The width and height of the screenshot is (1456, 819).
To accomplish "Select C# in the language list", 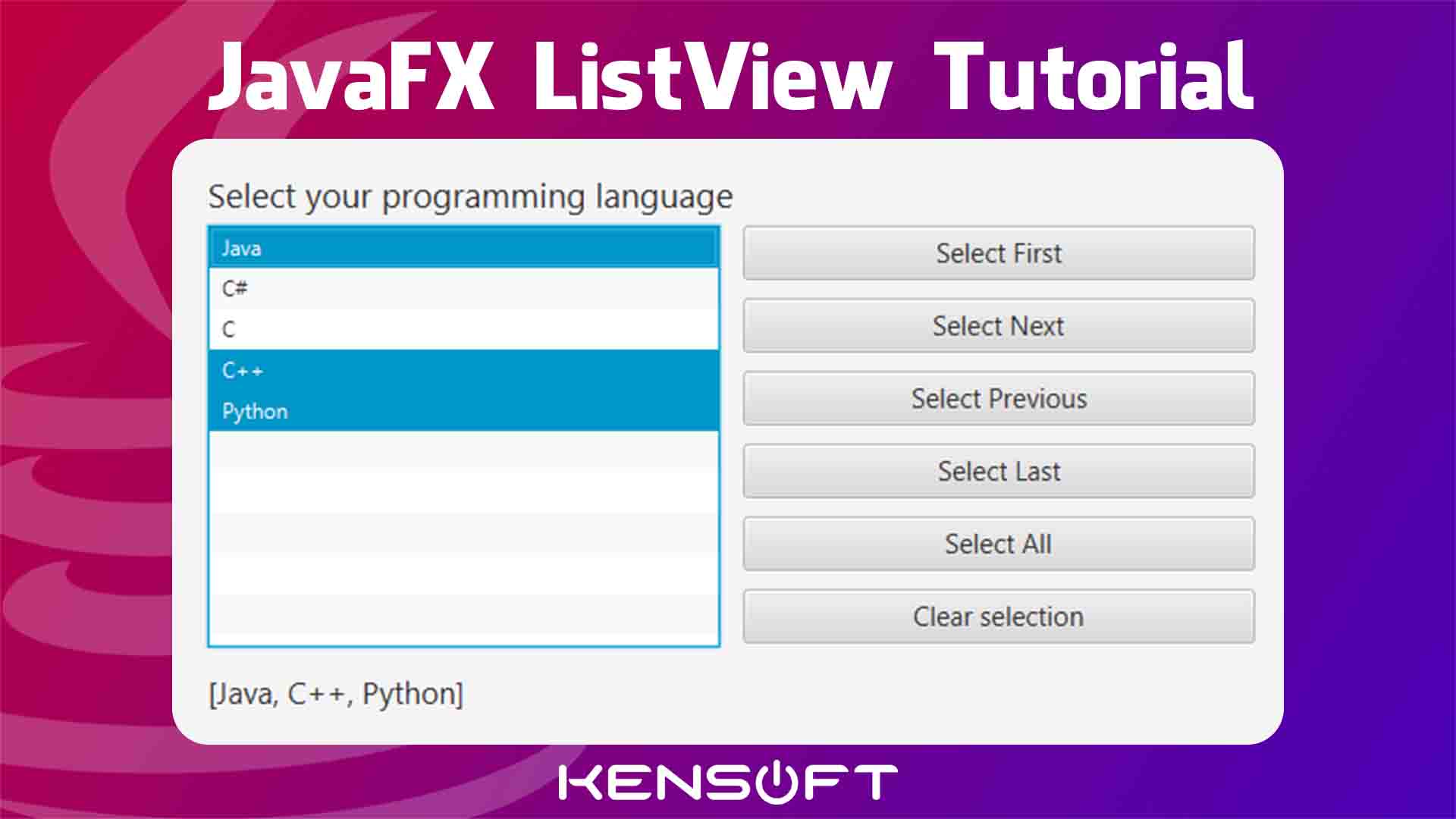I will tap(463, 288).
